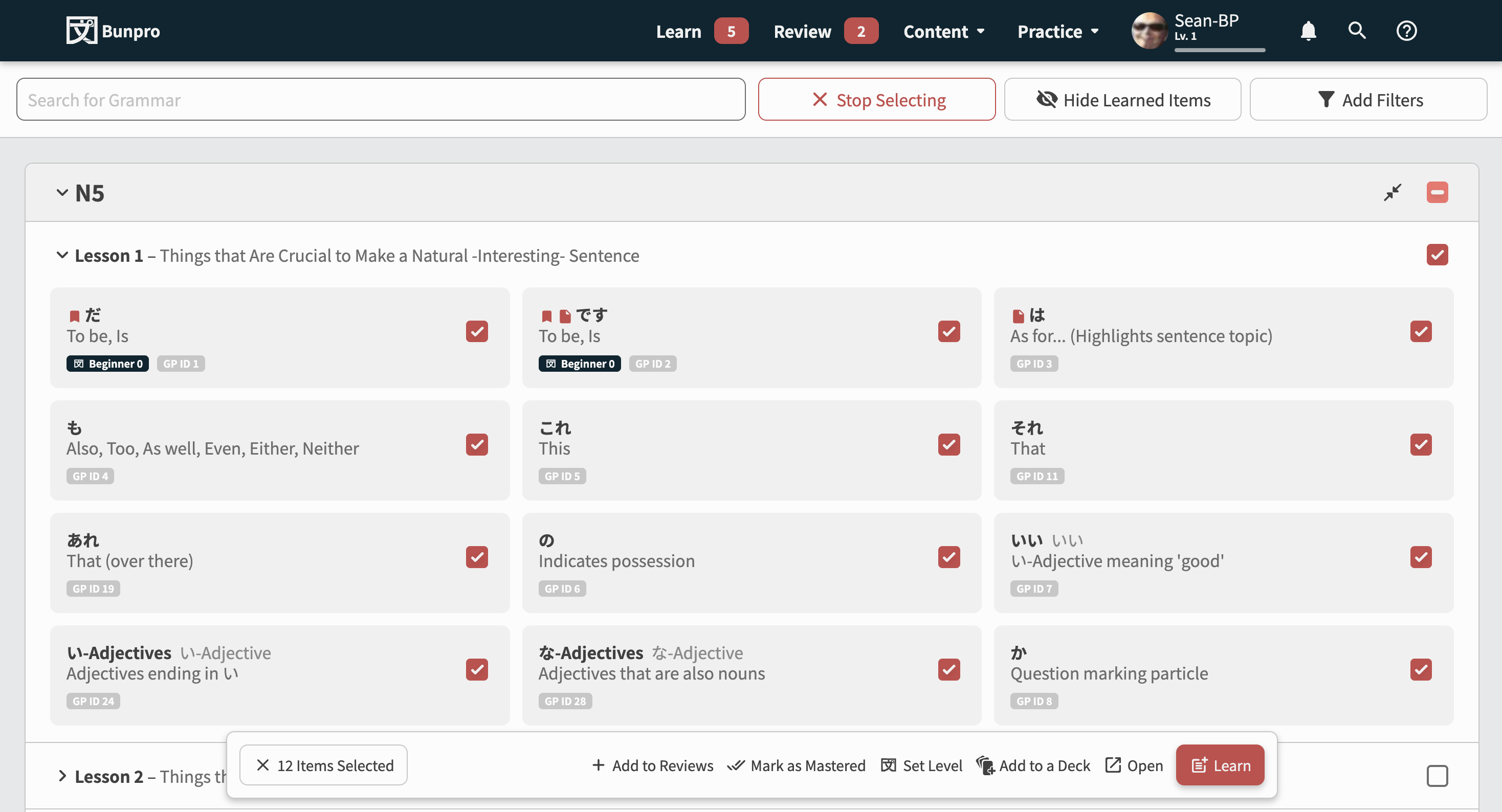Collapse the N5 section chevron

[62, 192]
